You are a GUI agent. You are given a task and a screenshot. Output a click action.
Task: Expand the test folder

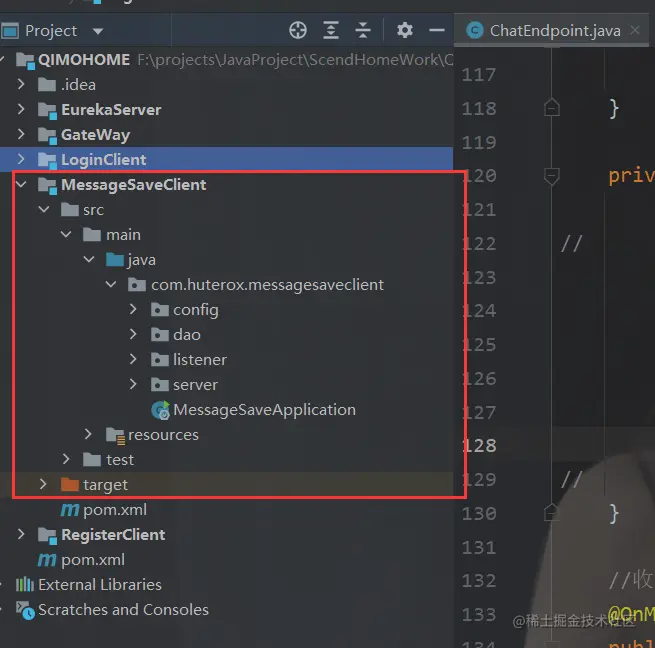66,460
